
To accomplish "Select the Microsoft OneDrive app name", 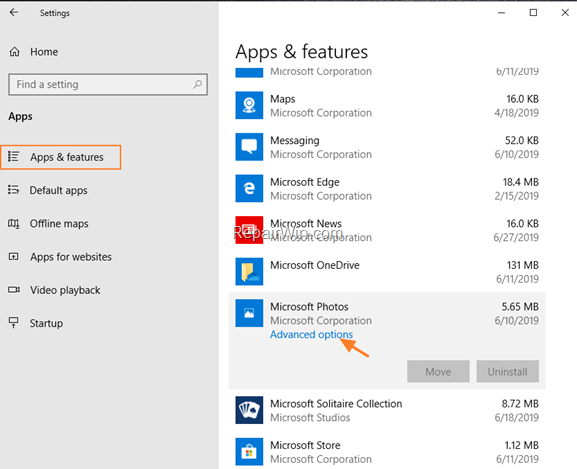I will point(315,265).
